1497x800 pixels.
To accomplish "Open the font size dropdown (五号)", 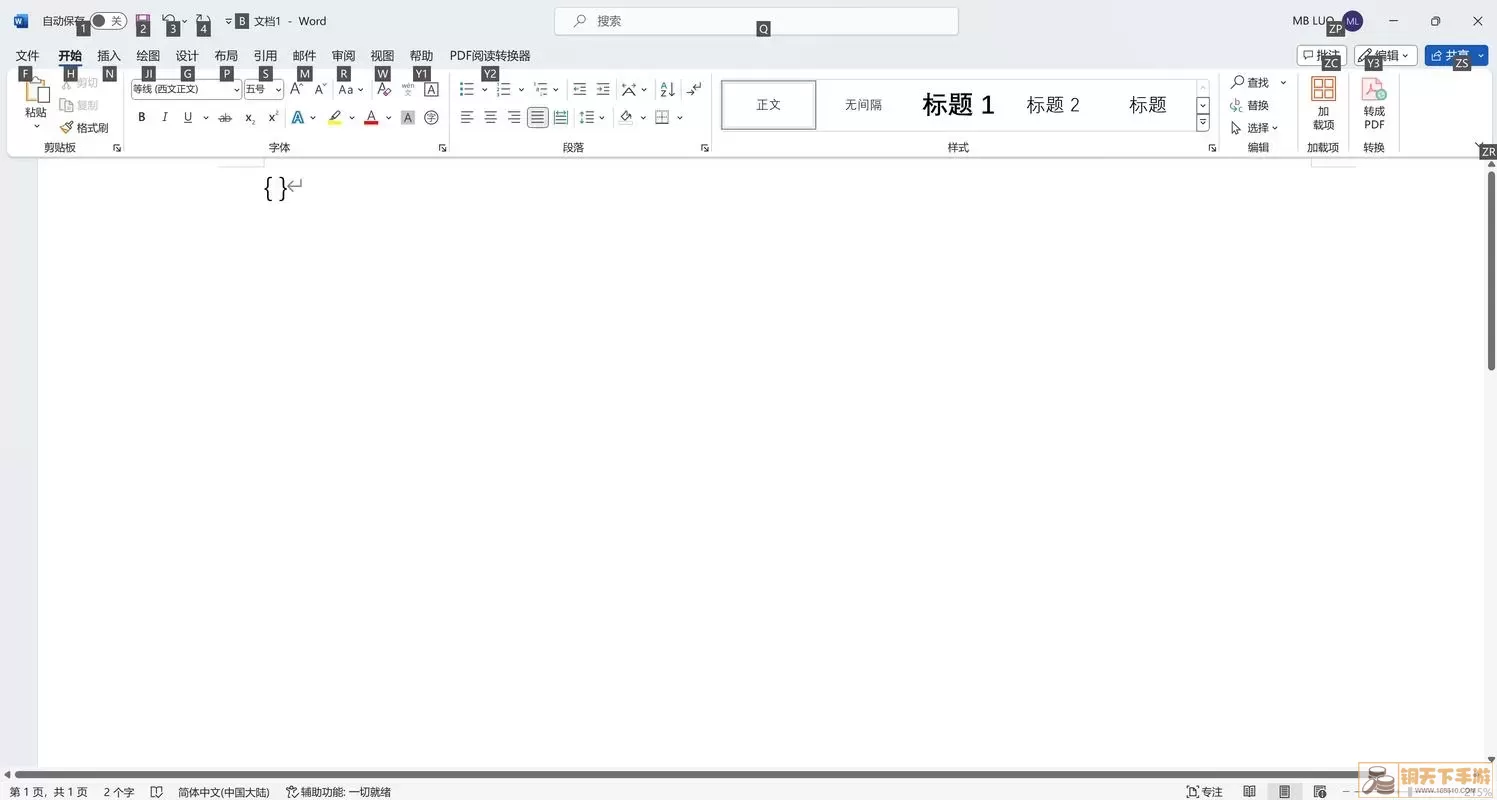I will (x=278, y=90).
